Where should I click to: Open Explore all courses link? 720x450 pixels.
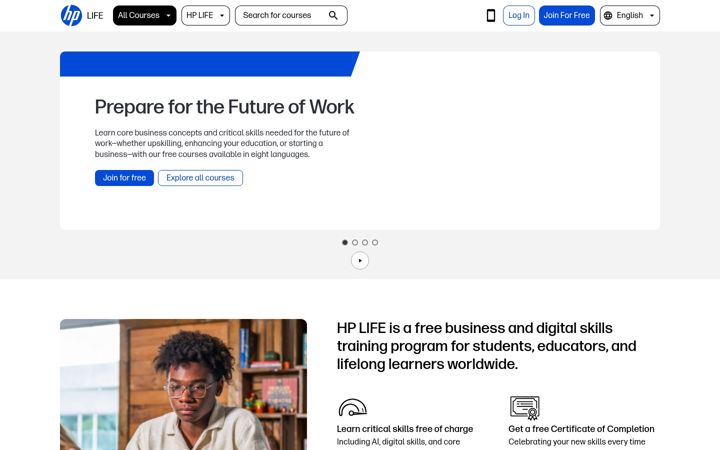200,178
